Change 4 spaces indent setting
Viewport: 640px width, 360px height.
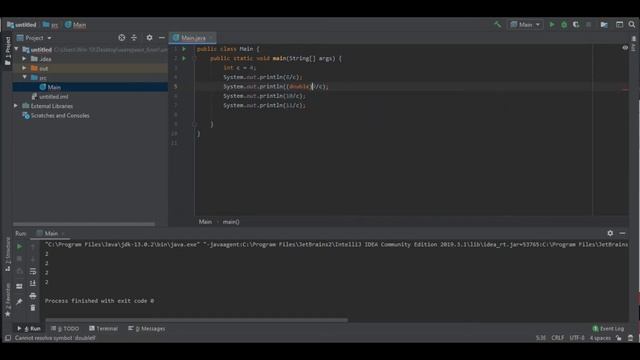(x=600, y=338)
